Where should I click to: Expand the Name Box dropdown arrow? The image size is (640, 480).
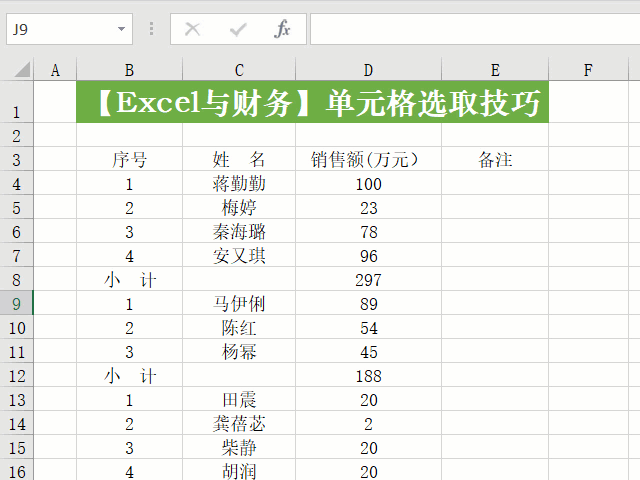point(121,29)
